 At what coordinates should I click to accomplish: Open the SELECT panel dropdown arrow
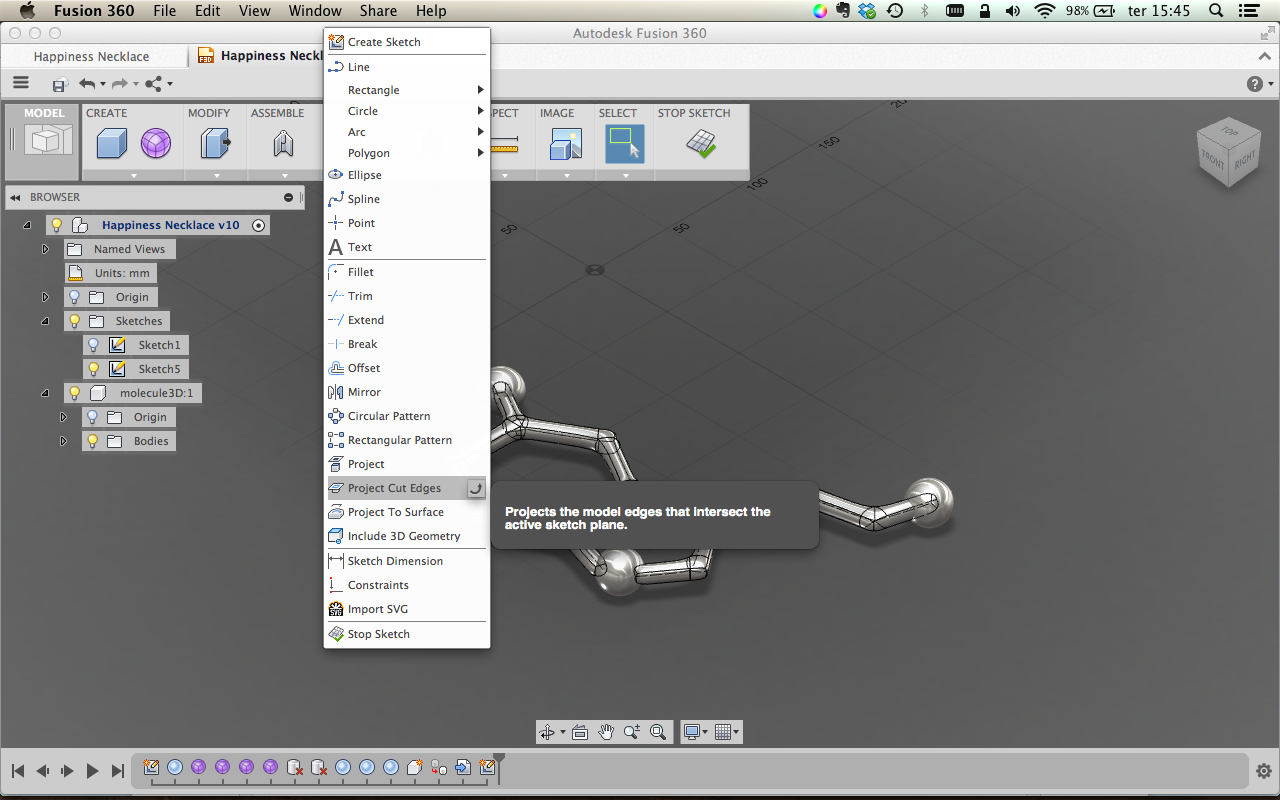(x=626, y=175)
